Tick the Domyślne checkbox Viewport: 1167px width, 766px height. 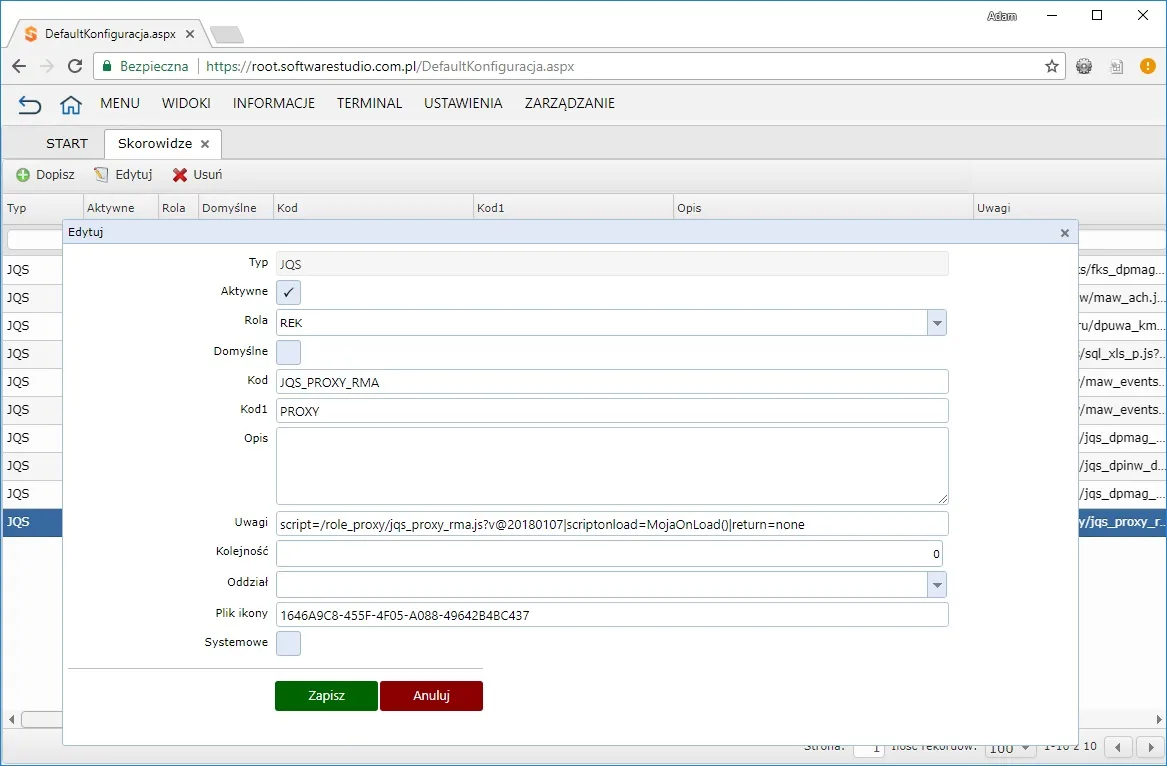289,352
